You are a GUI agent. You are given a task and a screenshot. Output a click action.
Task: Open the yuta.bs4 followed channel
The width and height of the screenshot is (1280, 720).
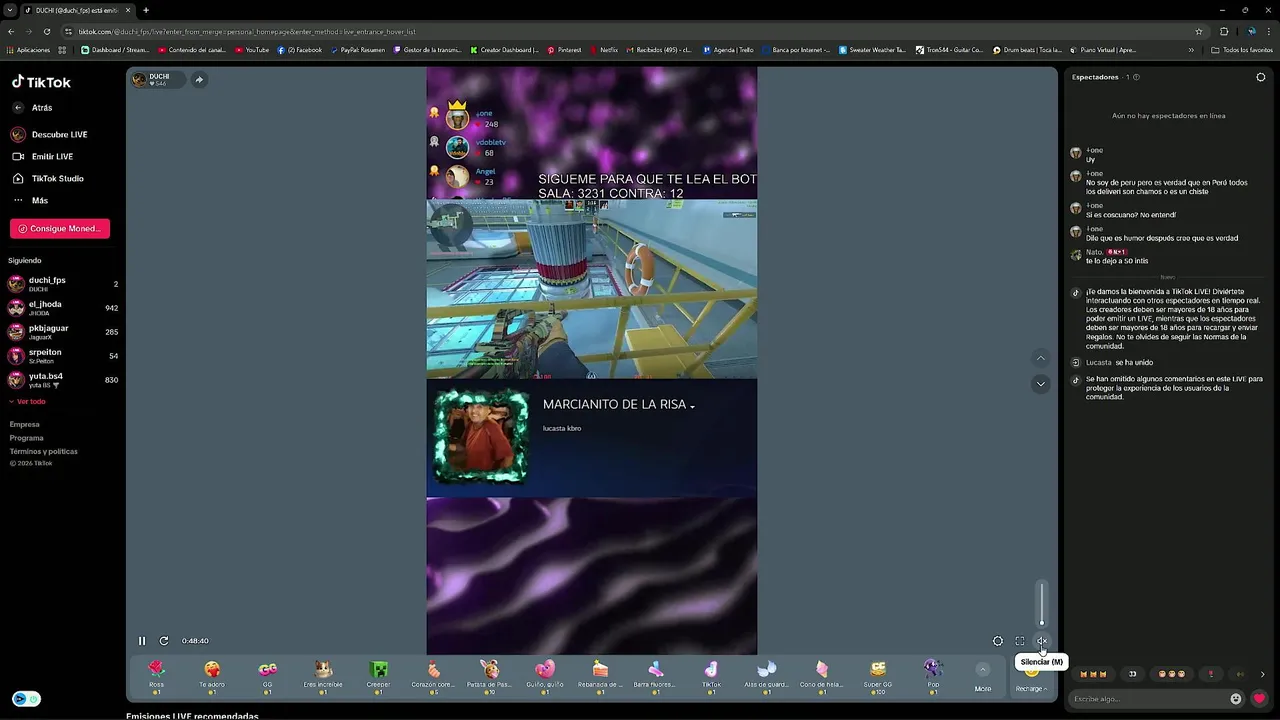63,380
